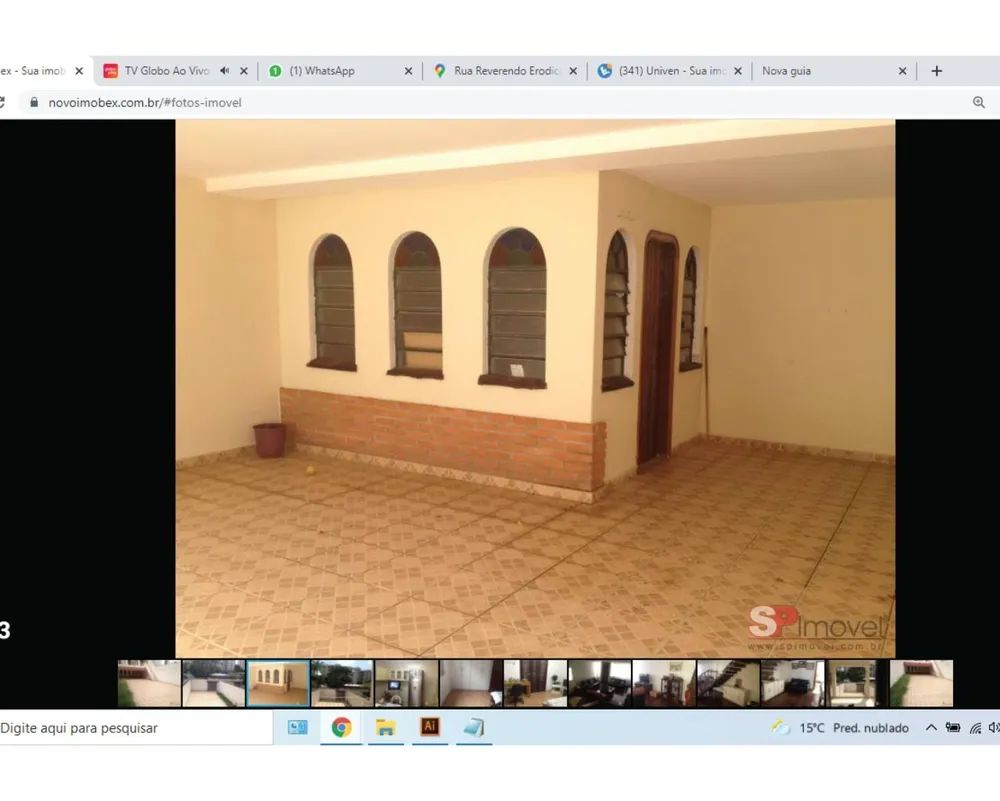Open the balcony doorway thumbnail

pos(857,684)
